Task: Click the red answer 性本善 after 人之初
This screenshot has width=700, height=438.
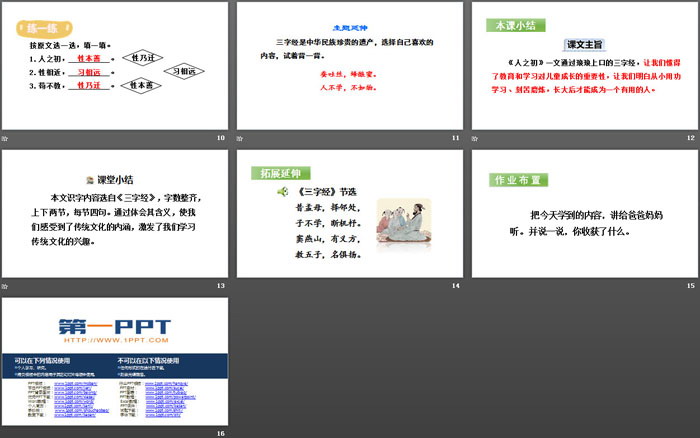Action: click(x=89, y=58)
